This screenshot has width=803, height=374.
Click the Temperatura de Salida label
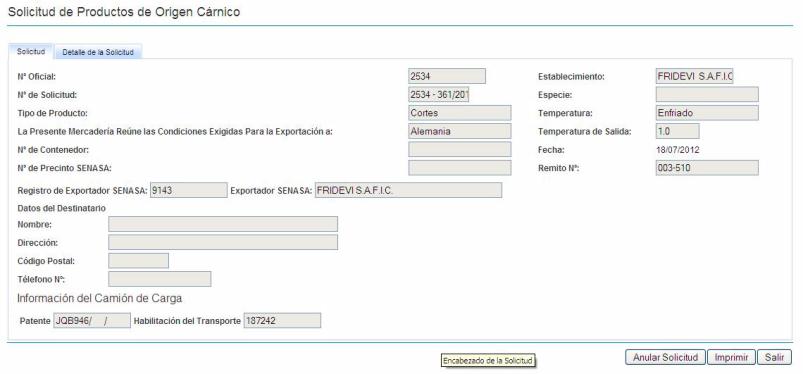click(584, 132)
